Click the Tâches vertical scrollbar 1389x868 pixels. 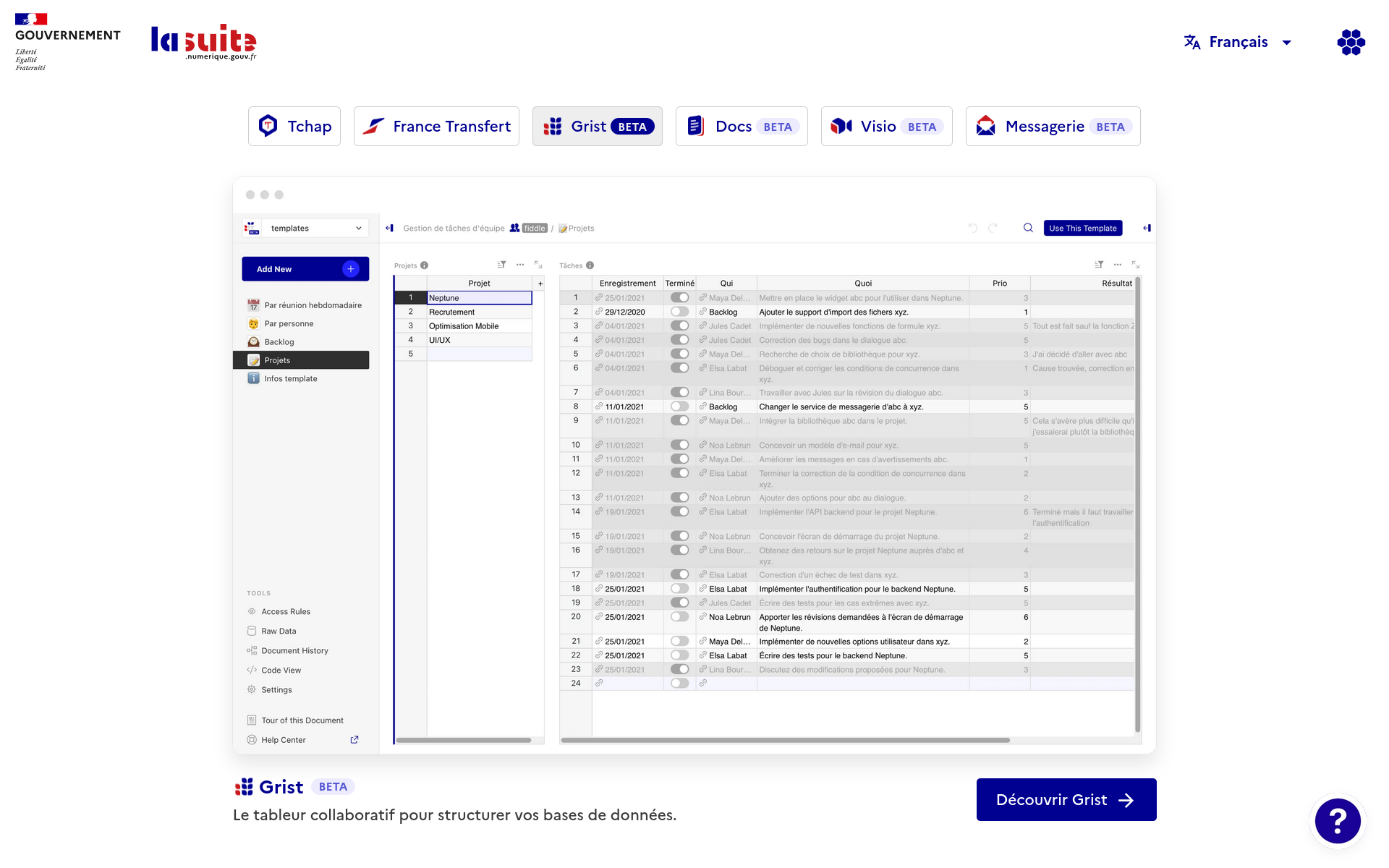[x=1137, y=505]
